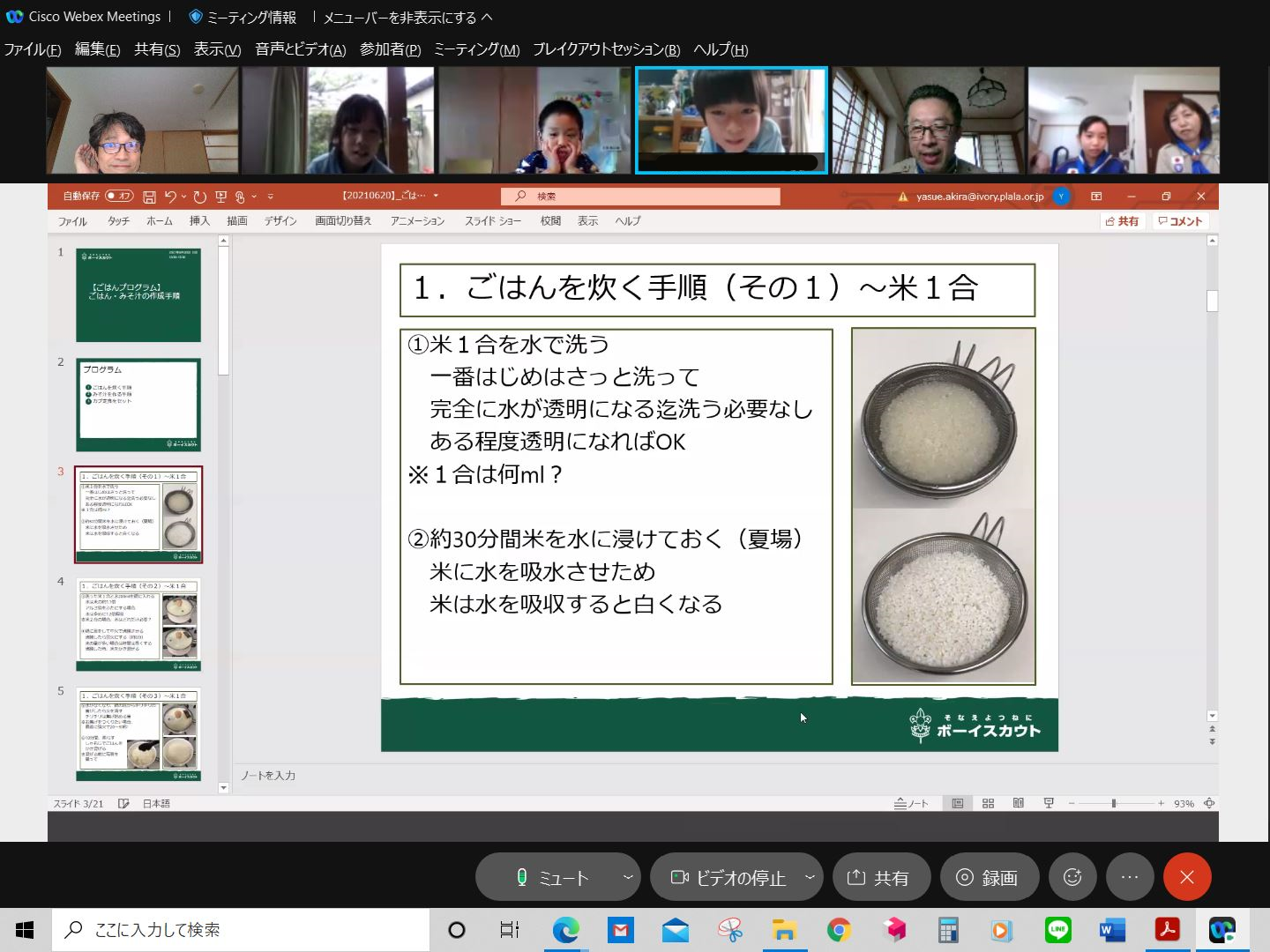
Task: Click in PowerPoint 検索 search box
Action: pyautogui.click(x=640, y=196)
